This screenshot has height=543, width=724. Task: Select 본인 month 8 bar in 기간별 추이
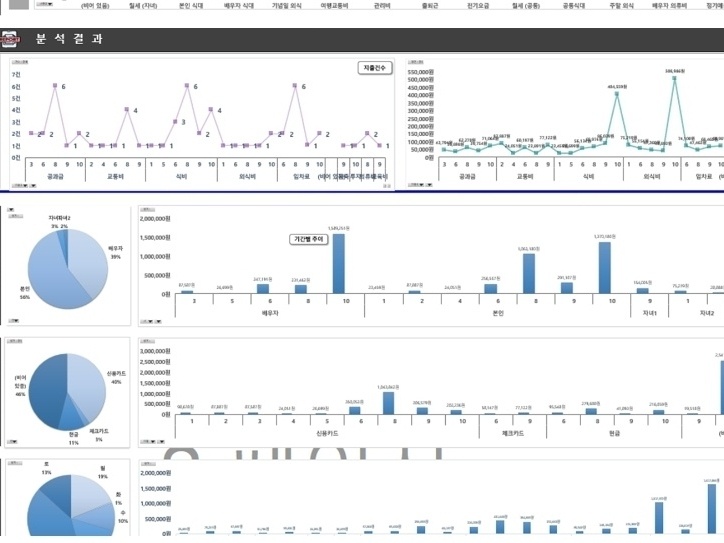point(529,273)
